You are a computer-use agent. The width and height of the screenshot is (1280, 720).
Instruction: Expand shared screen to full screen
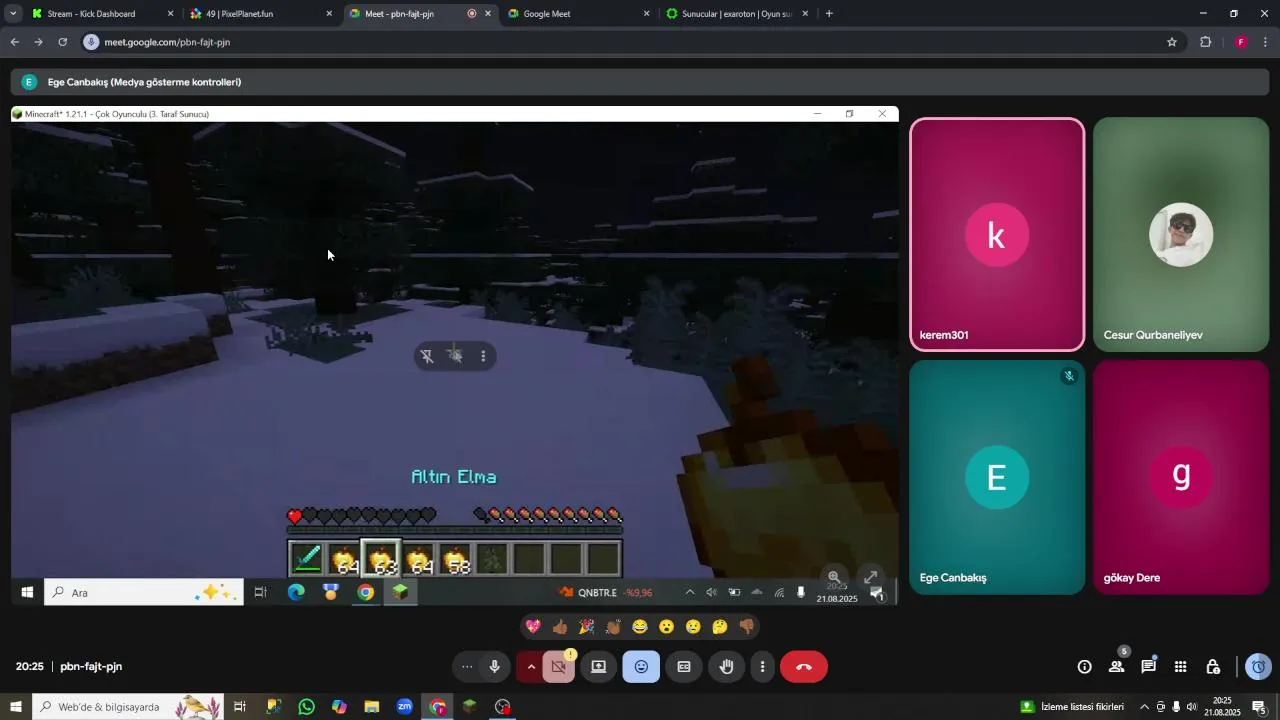point(871,577)
